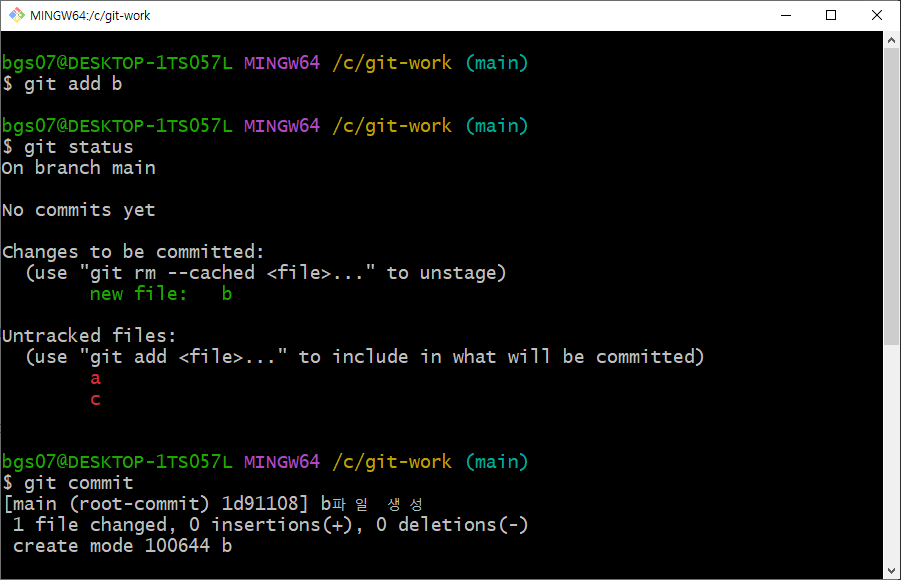The image size is (901, 580).
Task: Click the untracked file "a" shown in red
Action: (x=95, y=377)
